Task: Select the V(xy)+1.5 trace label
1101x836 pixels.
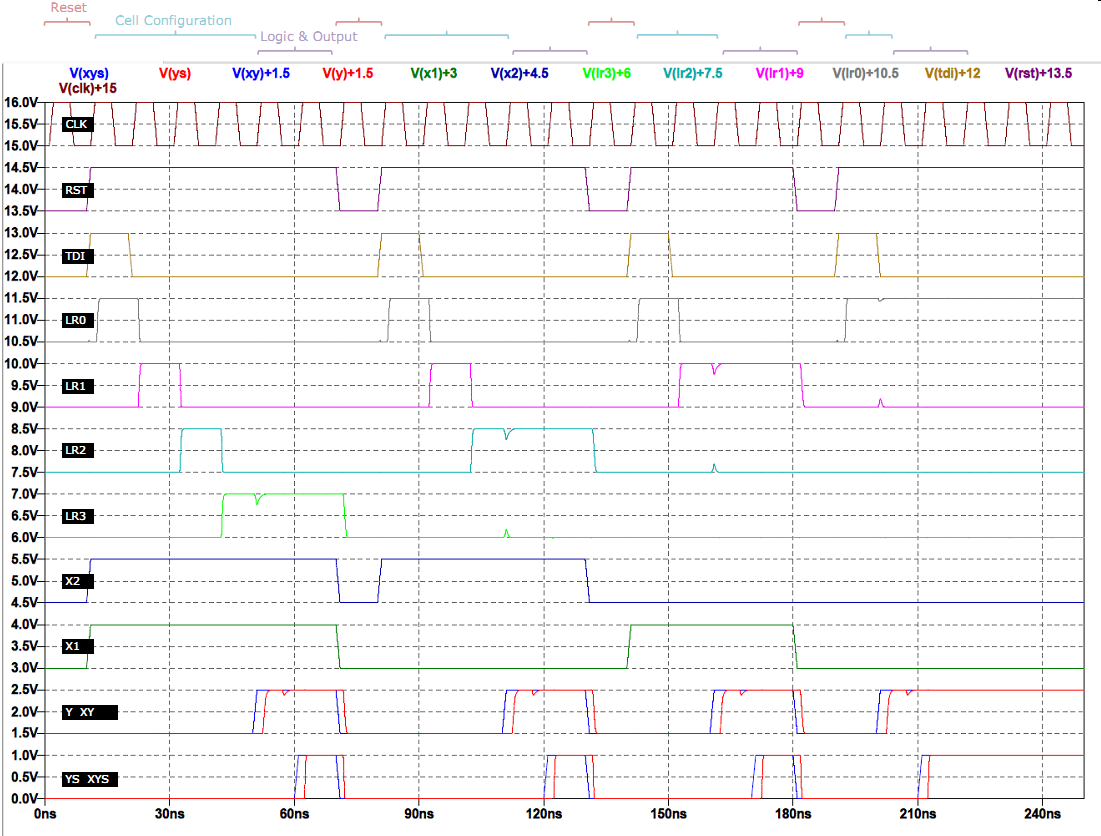Action: (x=261, y=73)
